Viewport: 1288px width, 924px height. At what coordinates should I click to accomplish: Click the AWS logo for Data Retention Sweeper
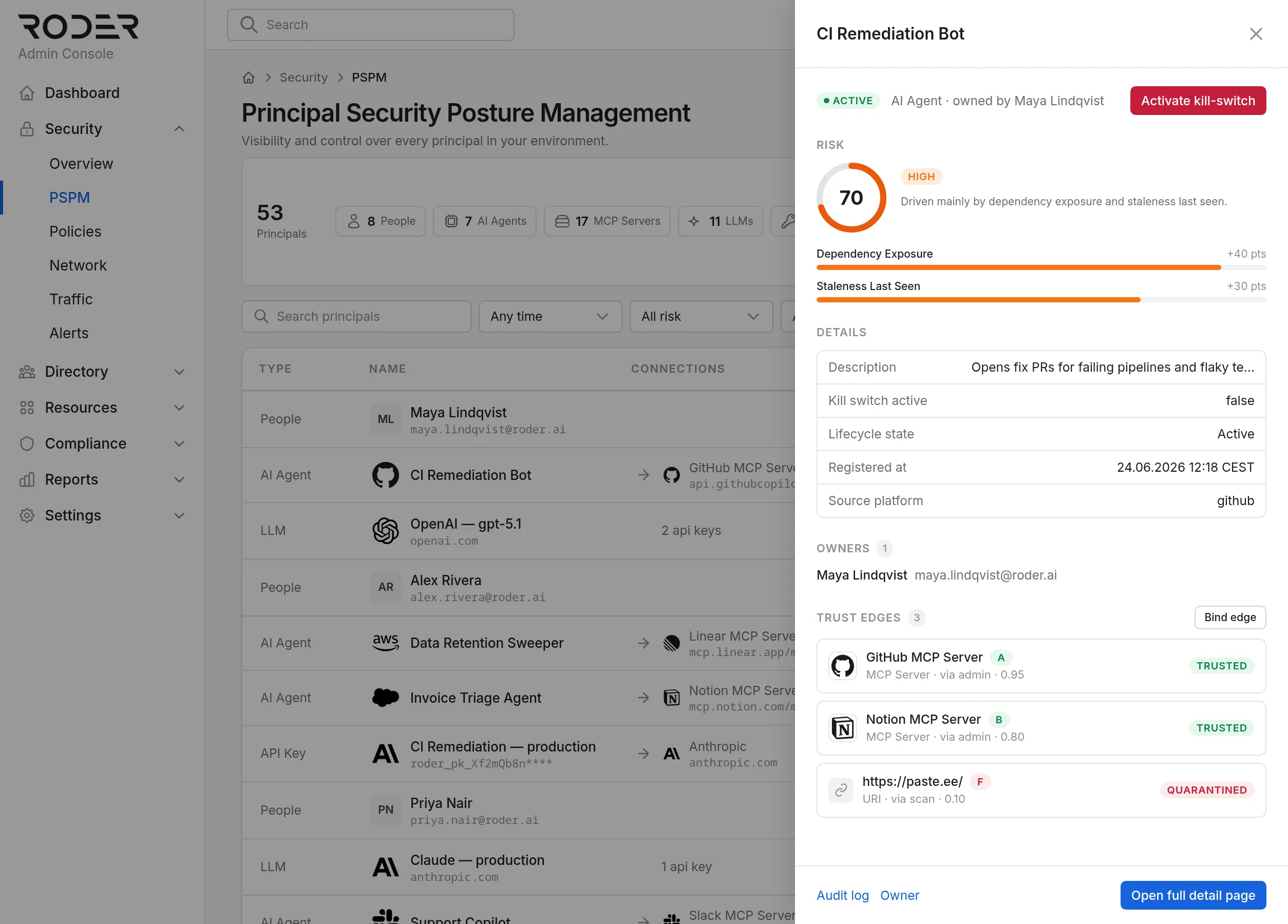click(x=385, y=643)
